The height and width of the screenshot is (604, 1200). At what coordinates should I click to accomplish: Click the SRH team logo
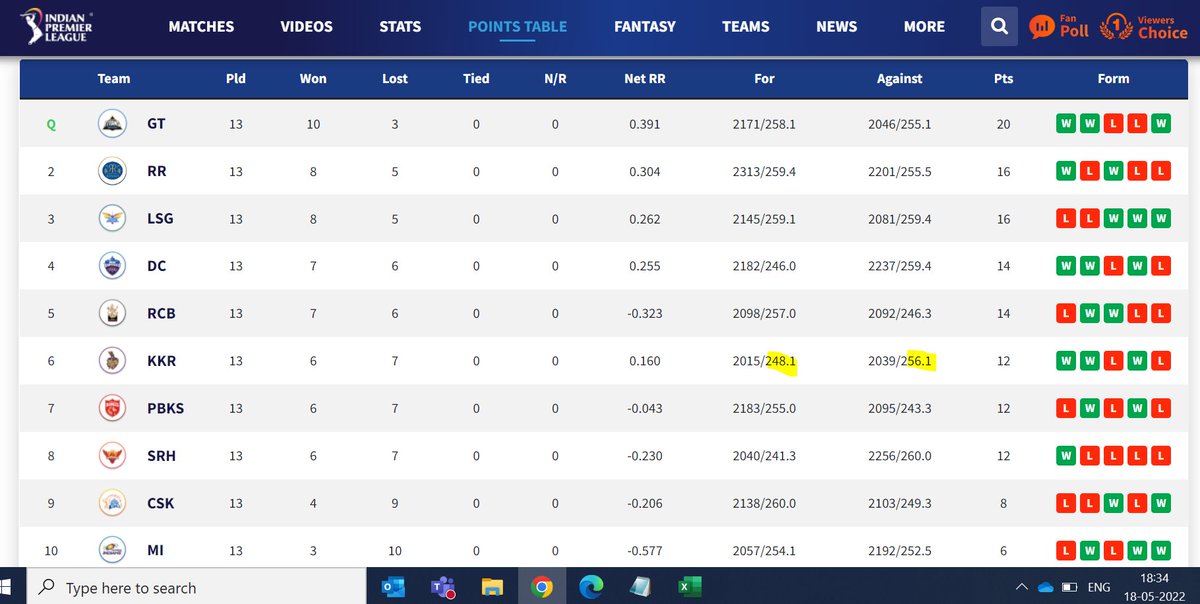112,455
